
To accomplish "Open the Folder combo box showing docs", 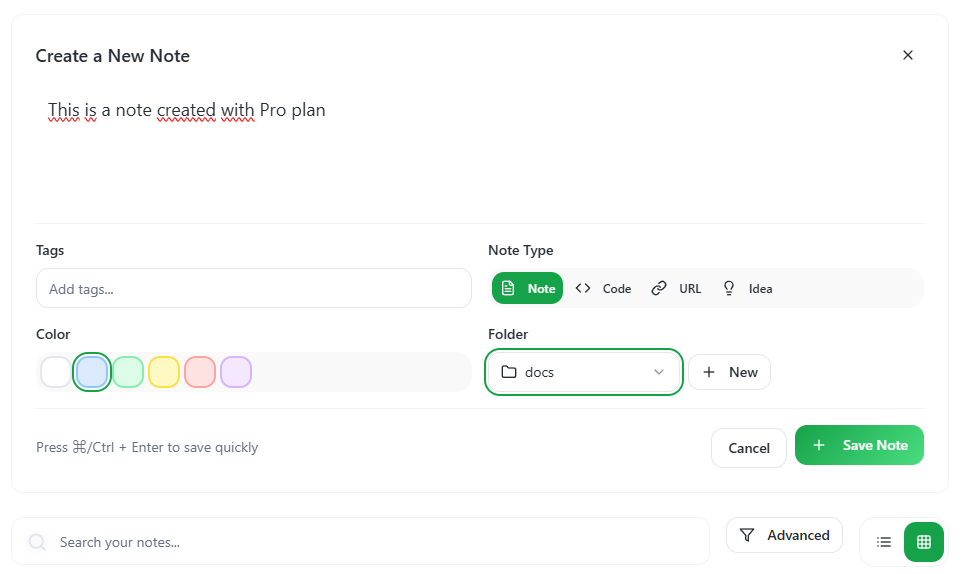I will pos(584,372).
